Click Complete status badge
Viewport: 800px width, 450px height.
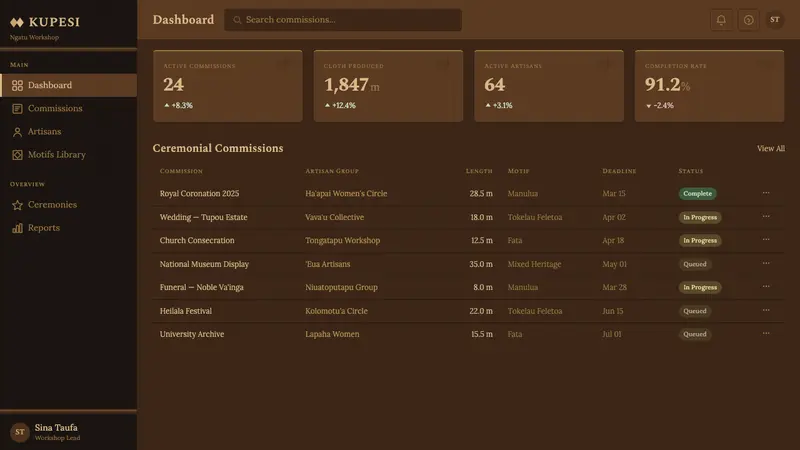697,193
